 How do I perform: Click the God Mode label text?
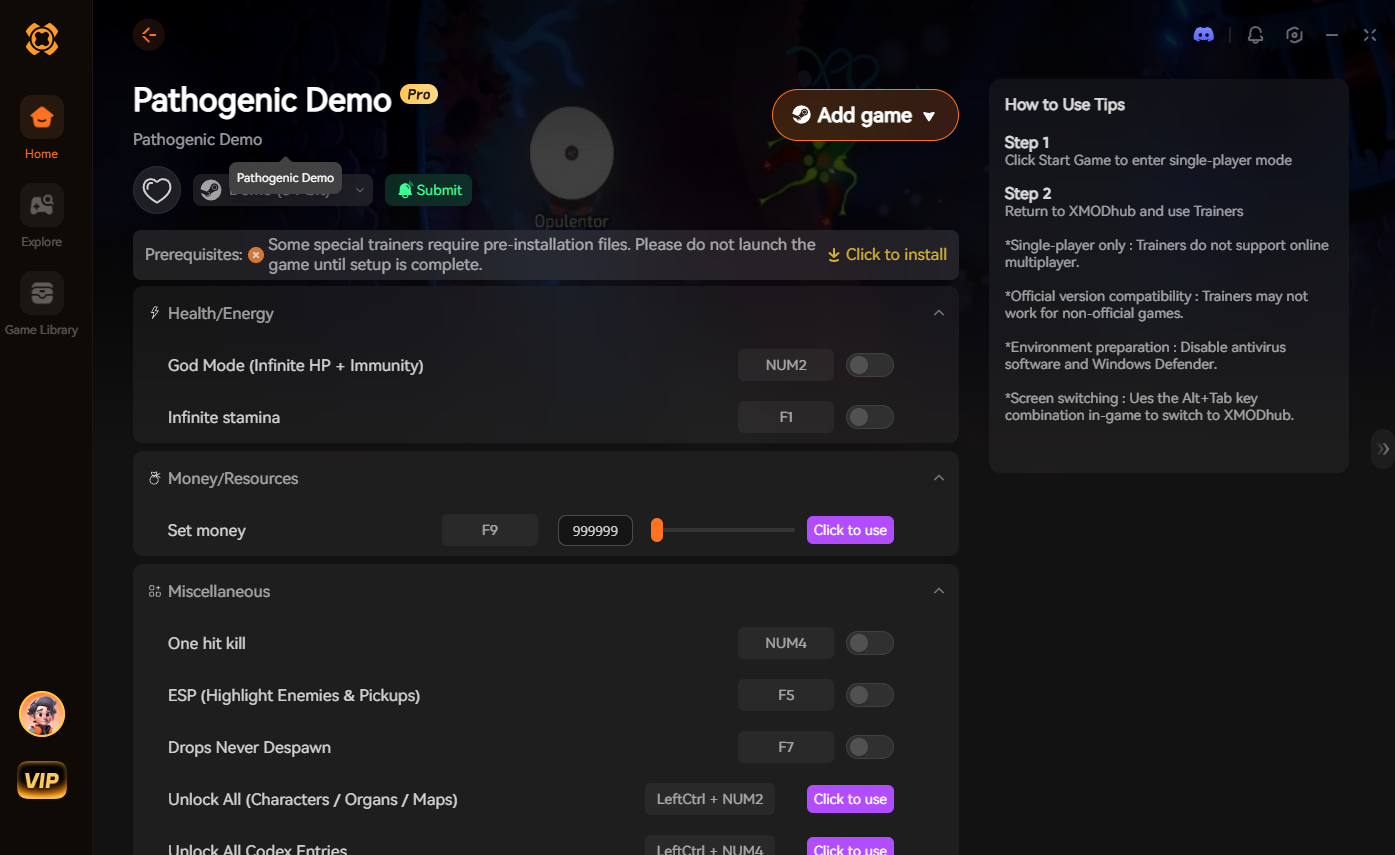pyautogui.click(x=296, y=366)
